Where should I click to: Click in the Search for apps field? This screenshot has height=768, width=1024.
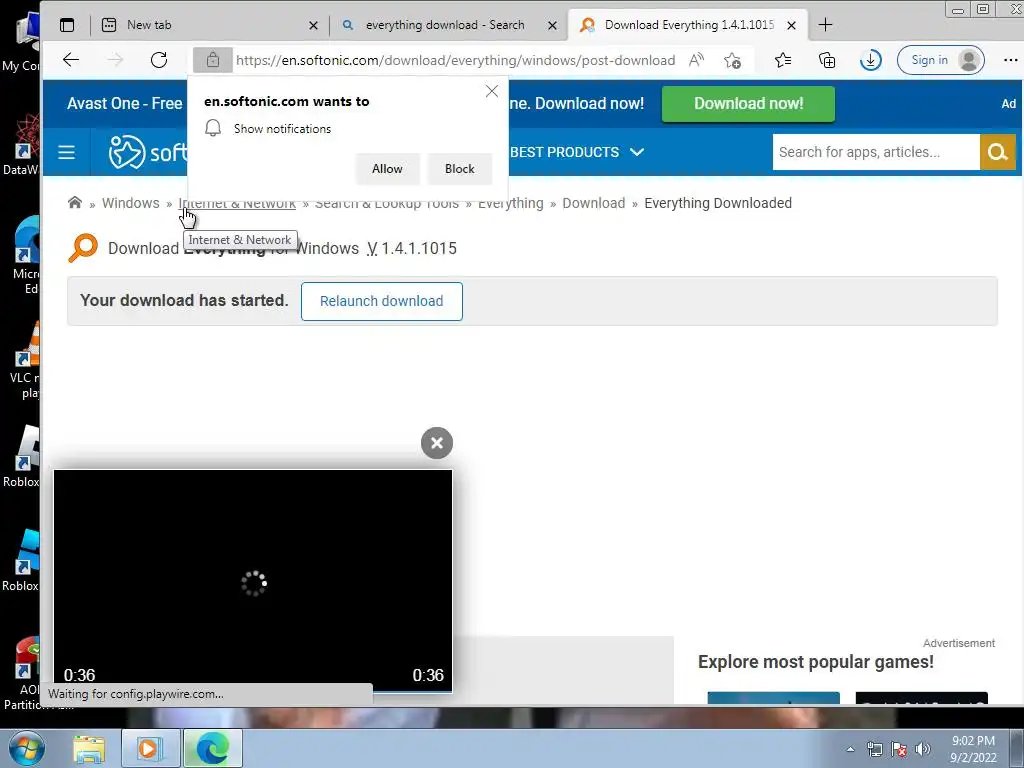[x=876, y=152]
